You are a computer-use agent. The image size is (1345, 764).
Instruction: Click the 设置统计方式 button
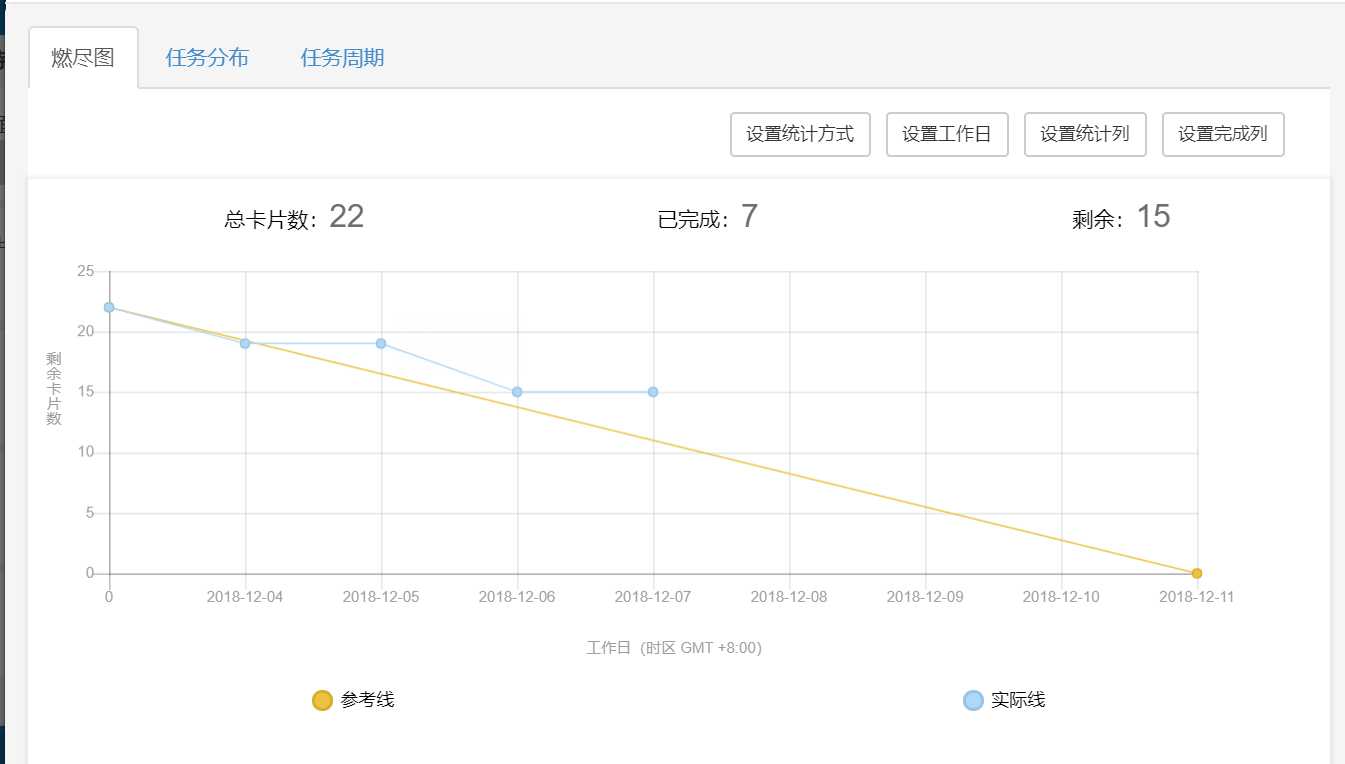coord(800,135)
